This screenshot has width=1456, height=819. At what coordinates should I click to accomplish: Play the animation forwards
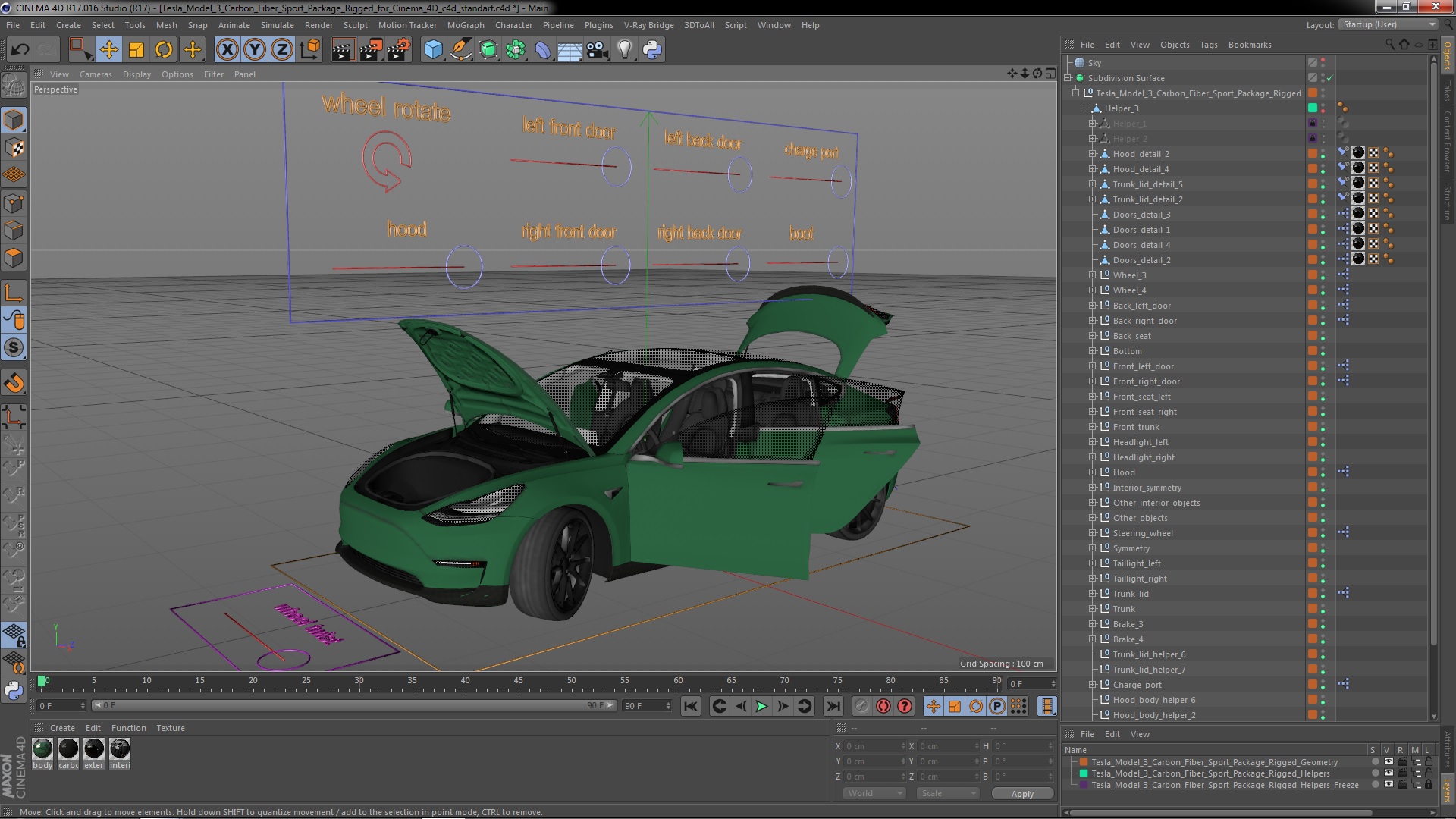coord(761,707)
